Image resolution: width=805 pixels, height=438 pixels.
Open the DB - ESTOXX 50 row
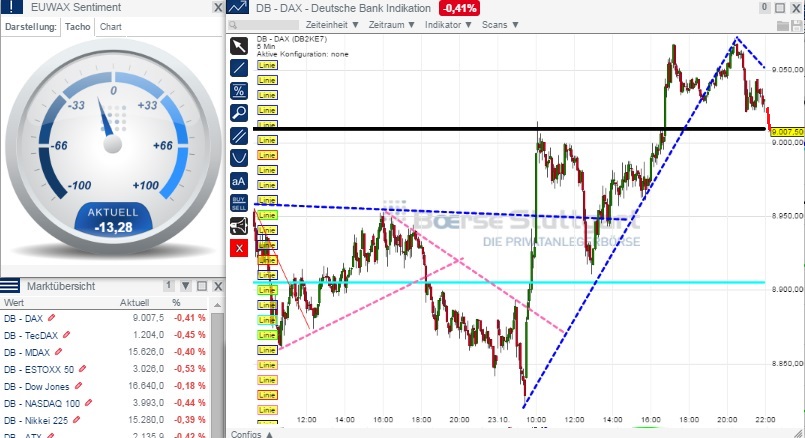105,369
